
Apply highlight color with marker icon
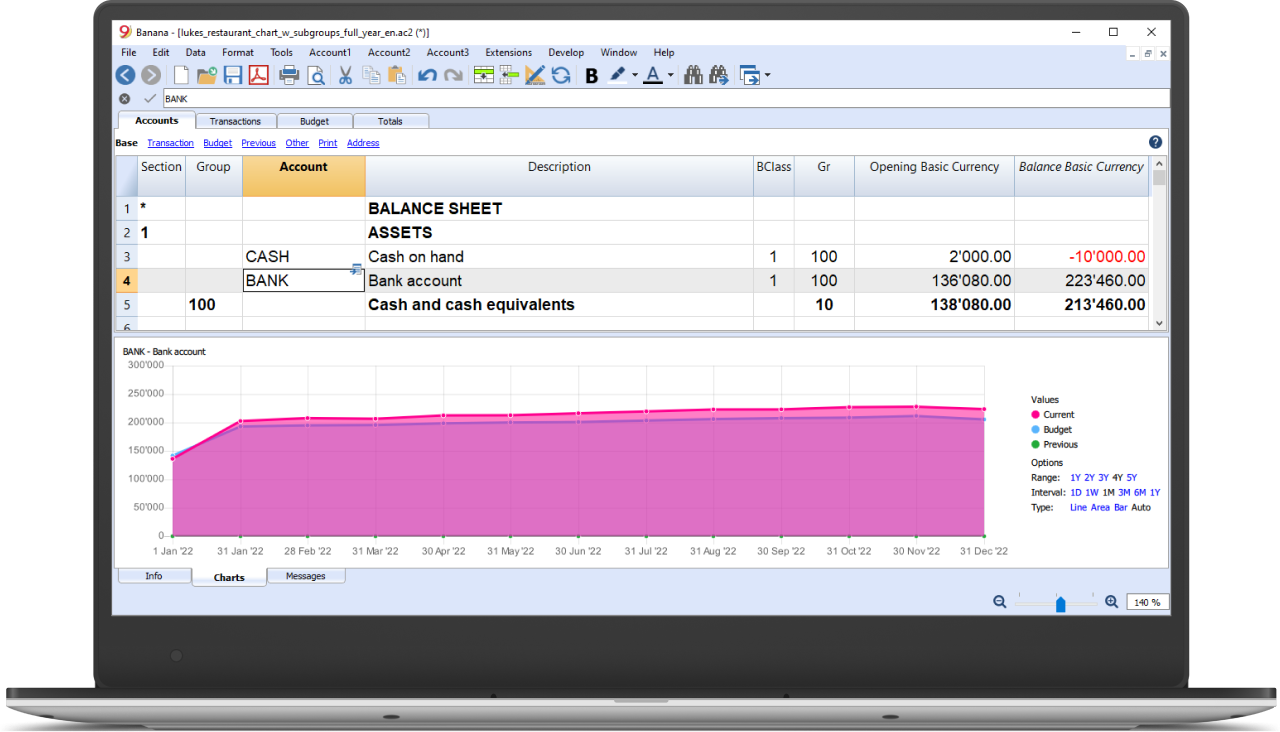tap(618, 75)
